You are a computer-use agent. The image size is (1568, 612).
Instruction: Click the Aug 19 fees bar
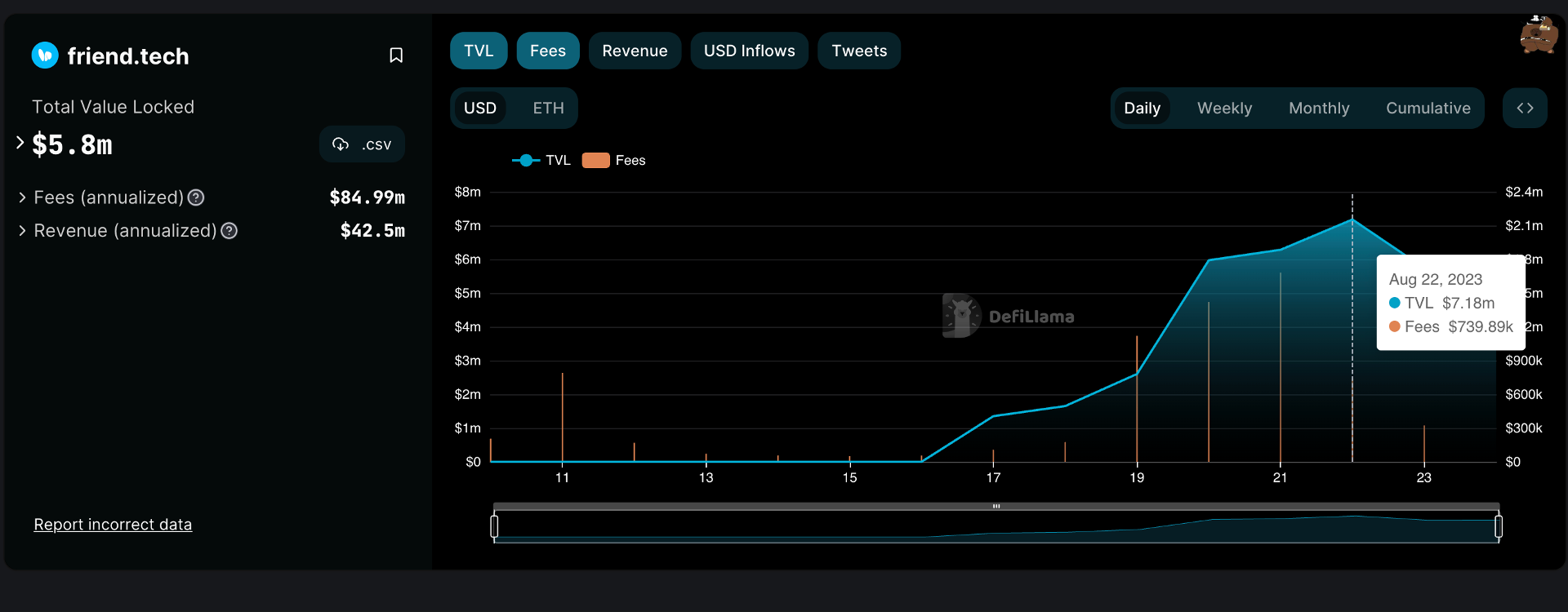coord(1137,399)
